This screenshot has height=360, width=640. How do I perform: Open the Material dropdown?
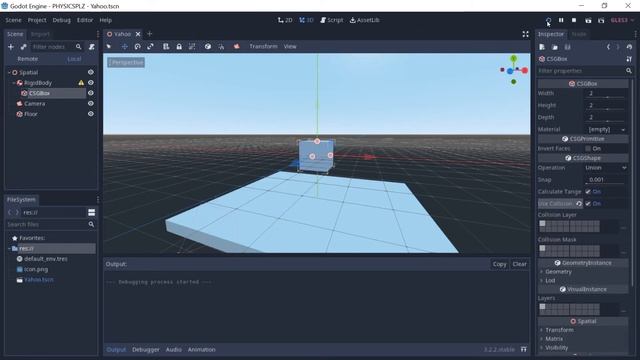(607, 129)
